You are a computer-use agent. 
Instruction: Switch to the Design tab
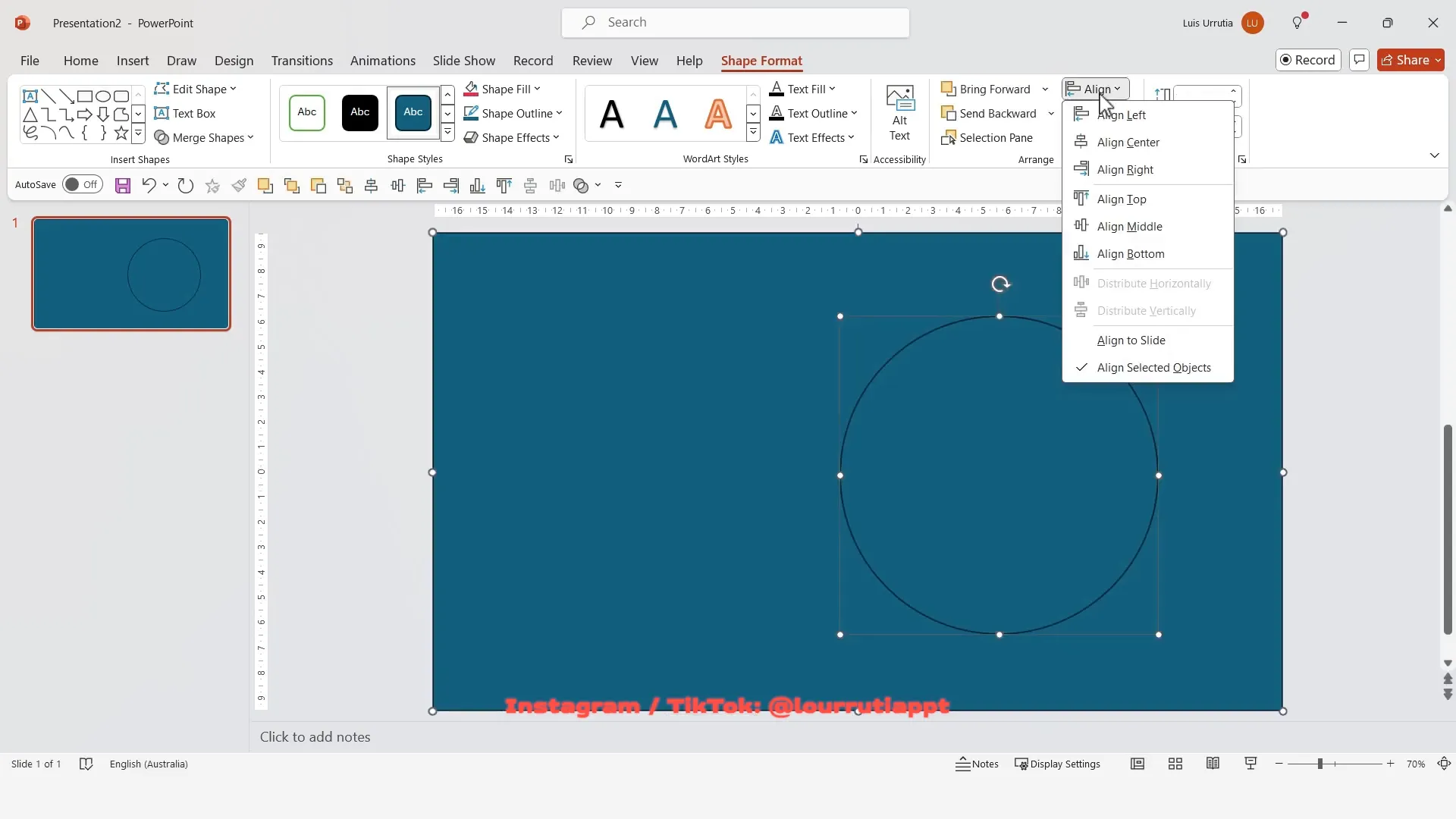(x=234, y=61)
